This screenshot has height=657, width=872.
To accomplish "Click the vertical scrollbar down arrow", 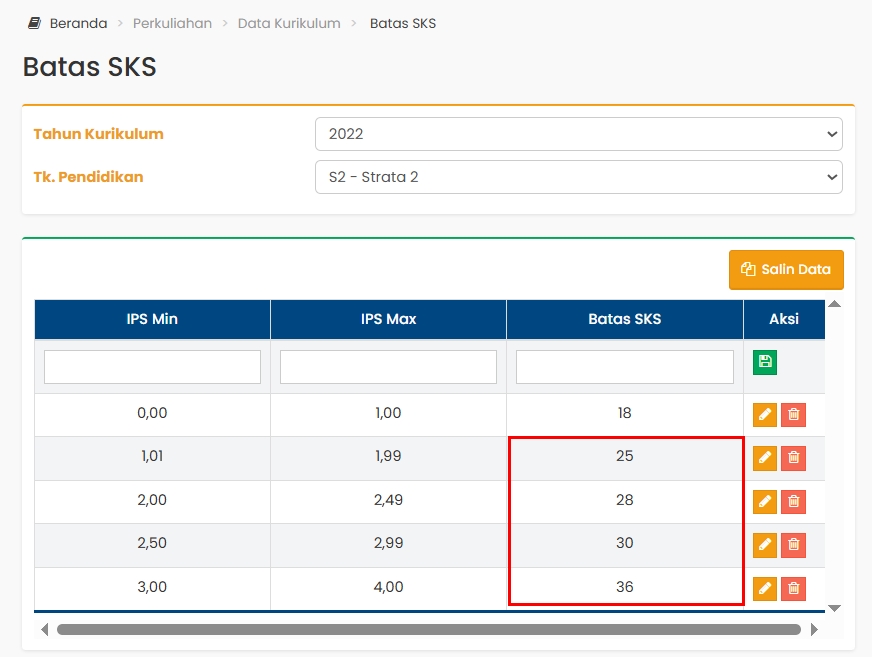I will [835, 608].
